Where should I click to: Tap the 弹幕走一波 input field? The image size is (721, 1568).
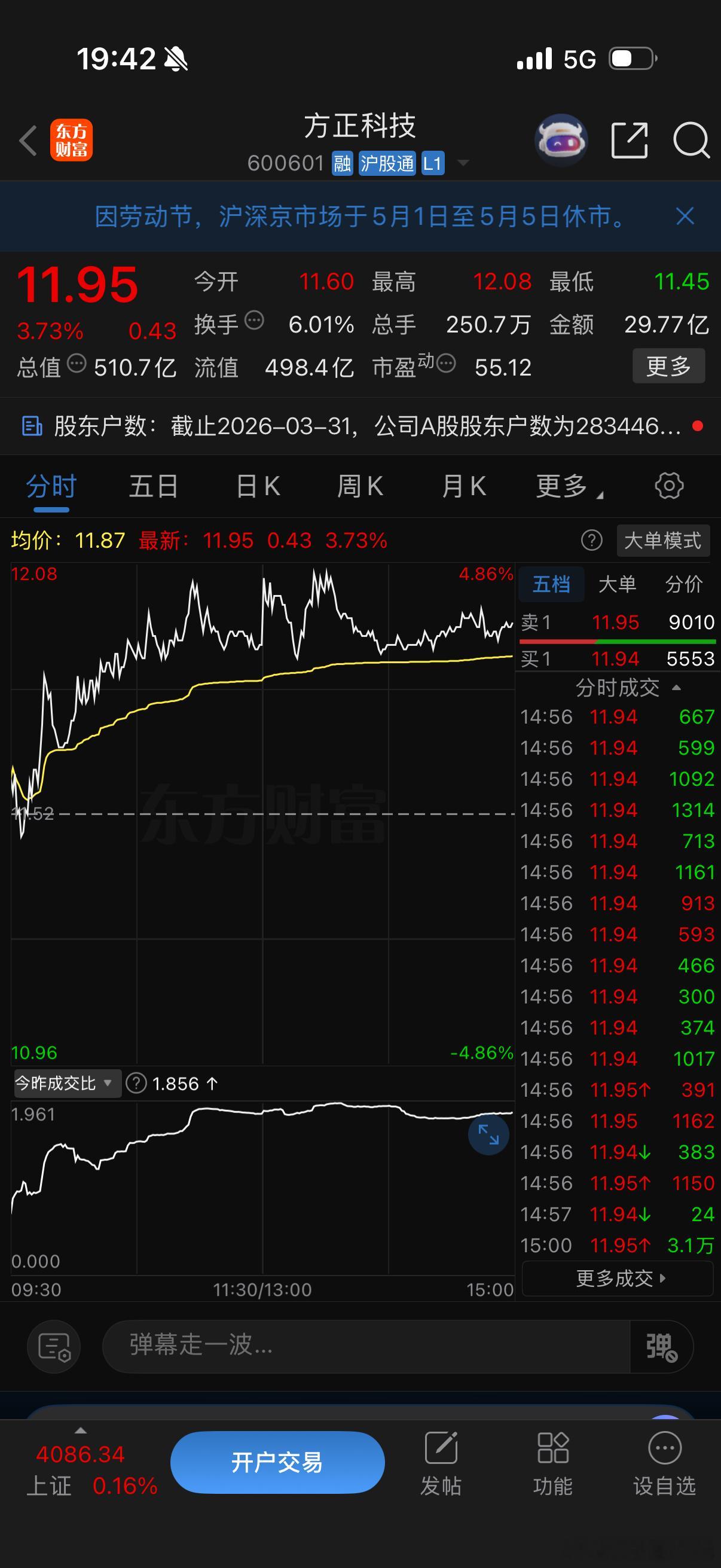tap(366, 1347)
